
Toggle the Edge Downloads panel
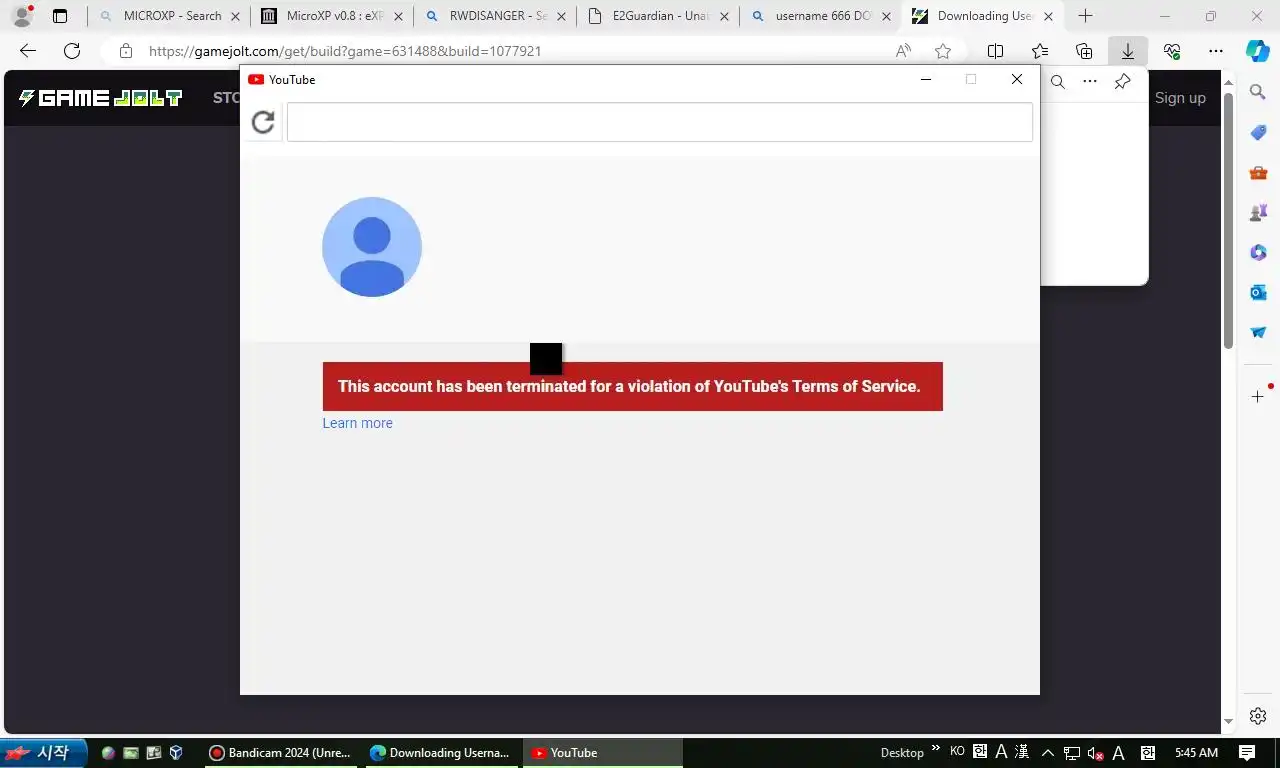click(x=1128, y=51)
